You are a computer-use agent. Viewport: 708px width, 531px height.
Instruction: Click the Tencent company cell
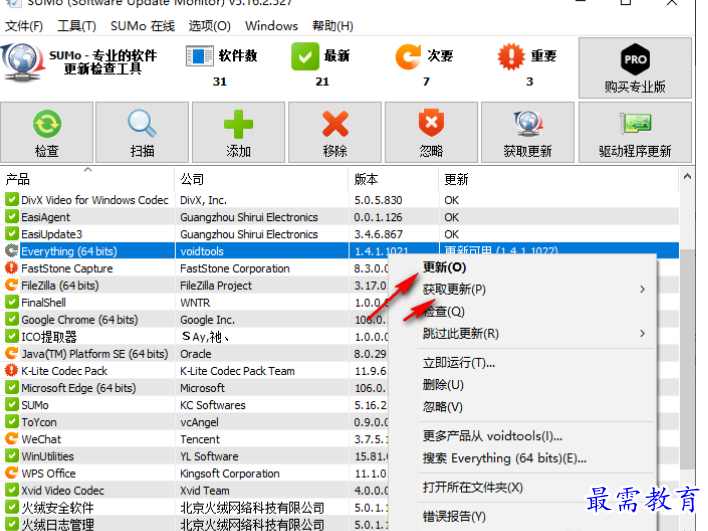[200, 439]
